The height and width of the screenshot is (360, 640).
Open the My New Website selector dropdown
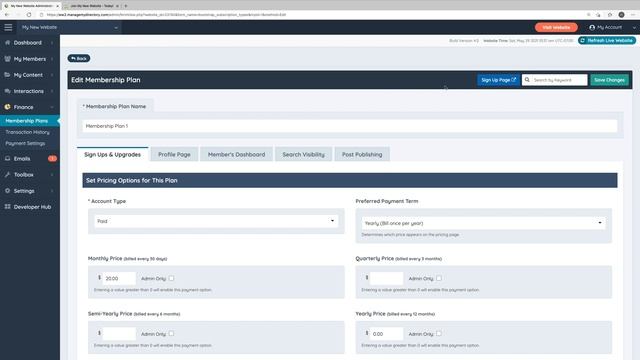[69, 27]
